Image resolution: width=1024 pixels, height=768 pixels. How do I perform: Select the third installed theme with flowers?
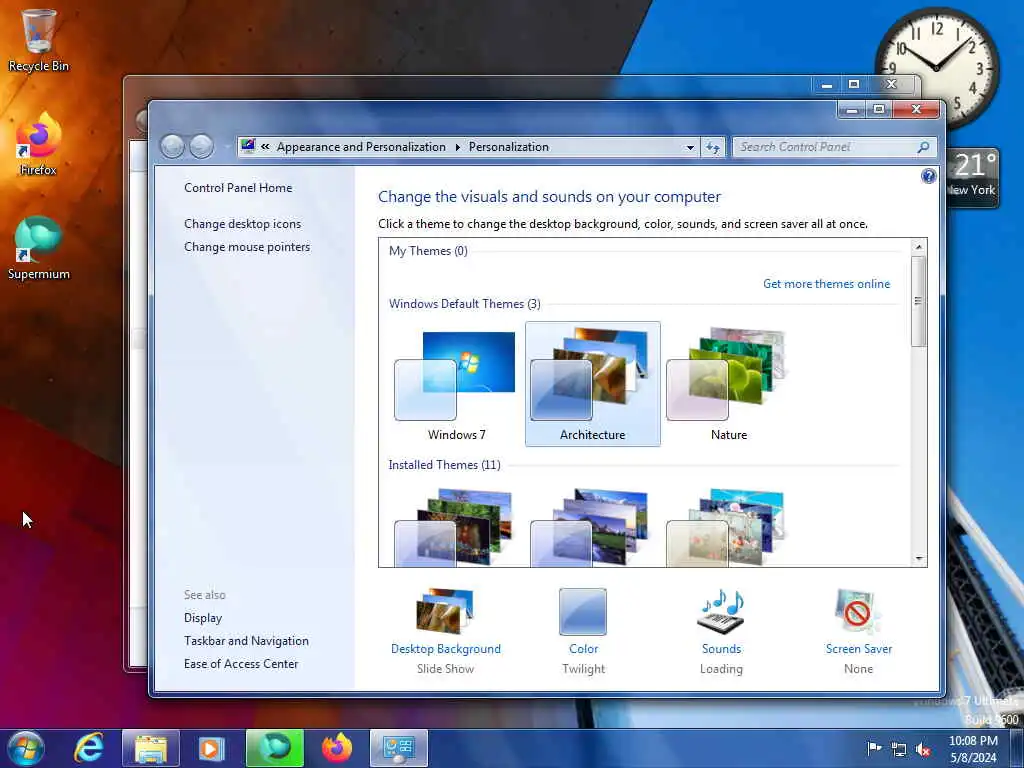tap(728, 526)
